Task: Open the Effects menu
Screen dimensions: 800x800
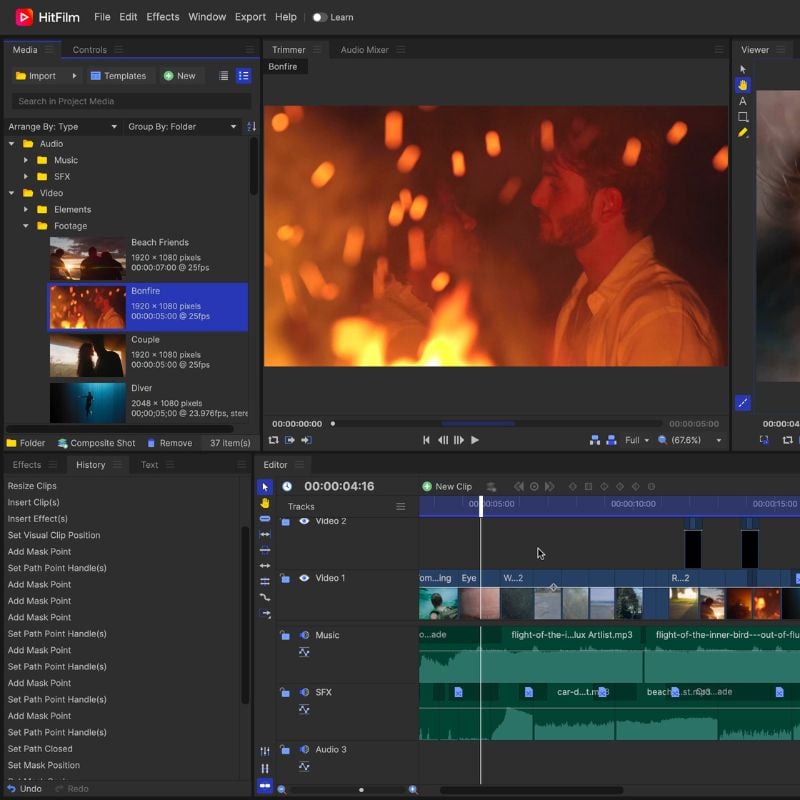Action: tap(163, 17)
